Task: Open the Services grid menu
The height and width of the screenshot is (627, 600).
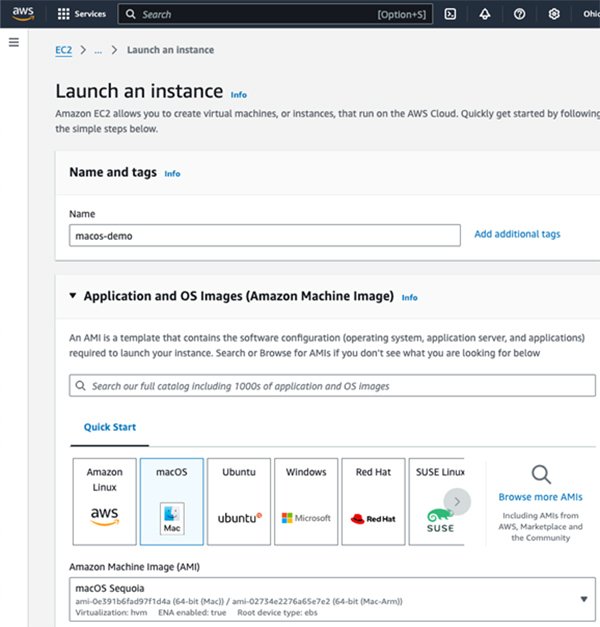Action: (81, 15)
